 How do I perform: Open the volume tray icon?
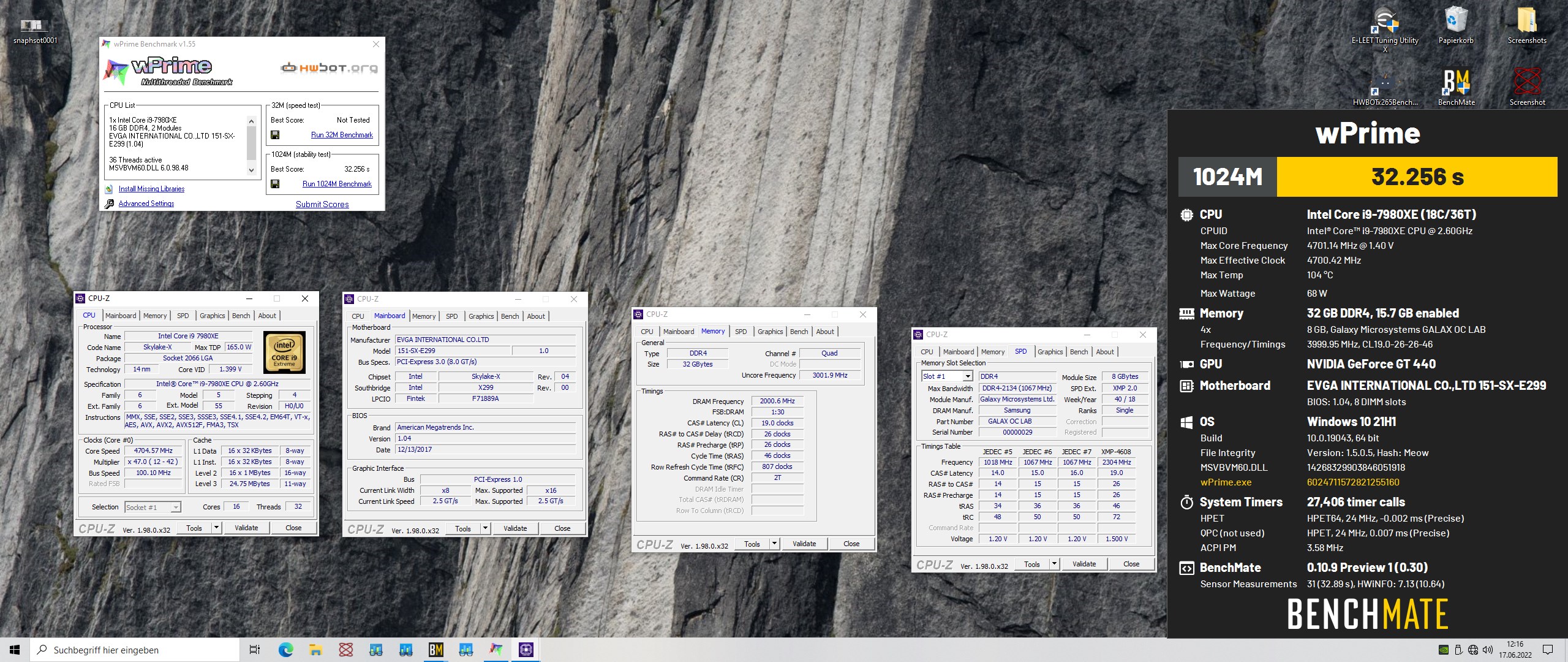[x=1488, y=650]
